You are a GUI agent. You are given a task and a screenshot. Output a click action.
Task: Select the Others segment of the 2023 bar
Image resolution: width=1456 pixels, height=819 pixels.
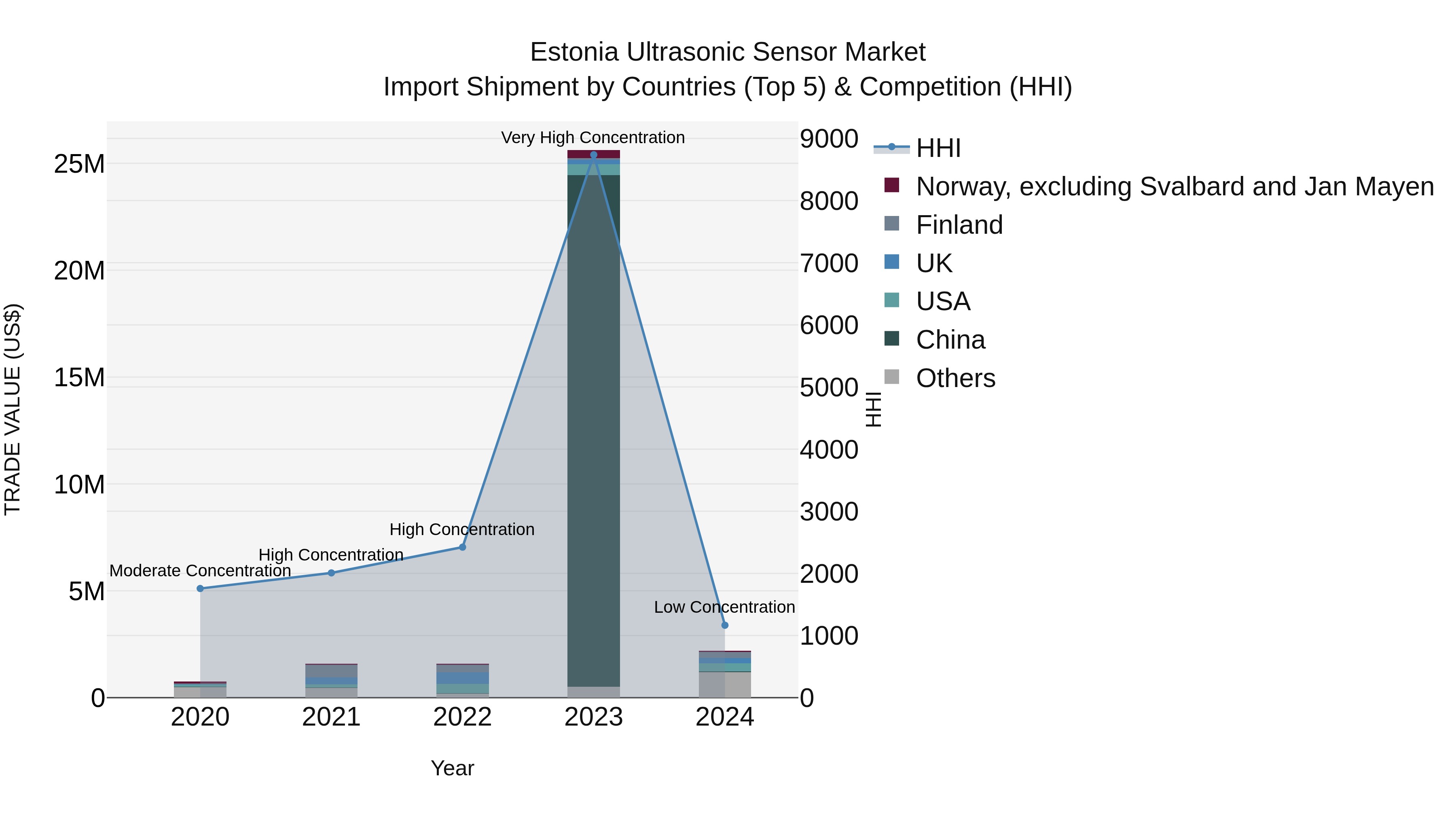(x=593, y=692)
